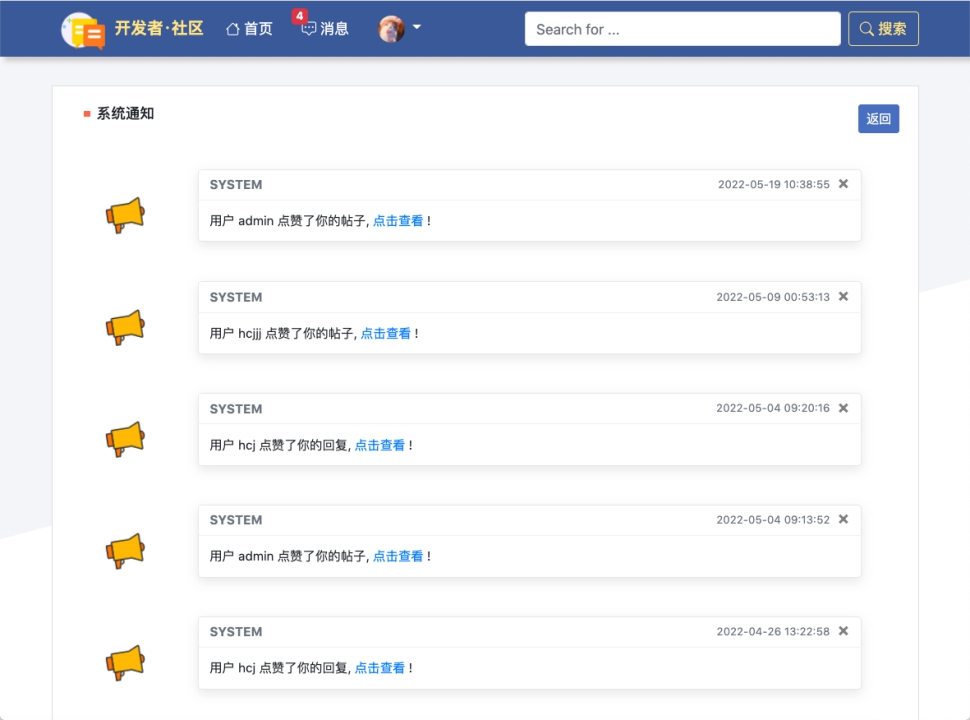Click the user avatar picture
The image size is (970, 720).
point(392,28)
